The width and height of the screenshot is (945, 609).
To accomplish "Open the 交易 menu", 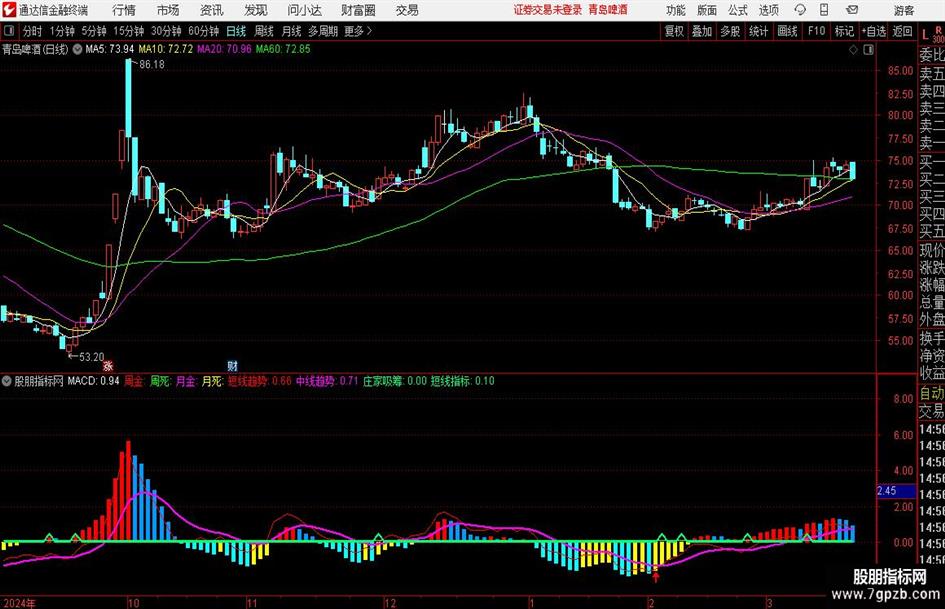I will click(407, 10).
